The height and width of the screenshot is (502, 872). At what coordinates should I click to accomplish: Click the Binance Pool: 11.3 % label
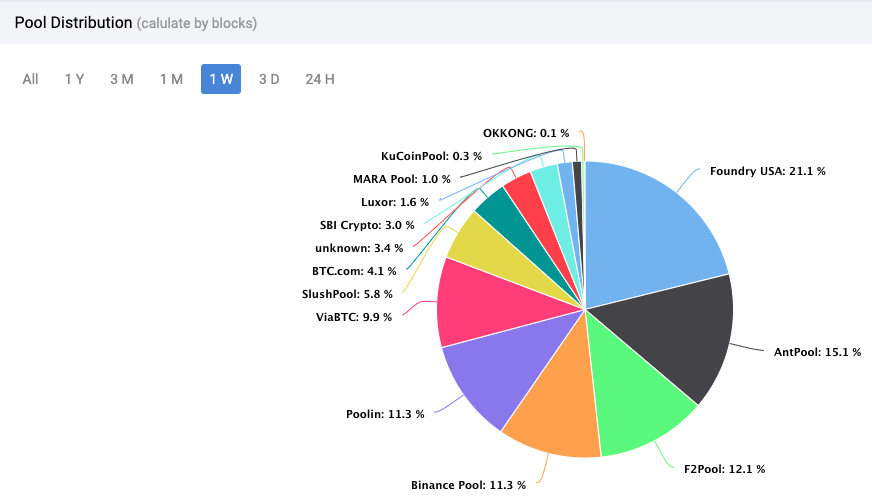coord(468,485)
